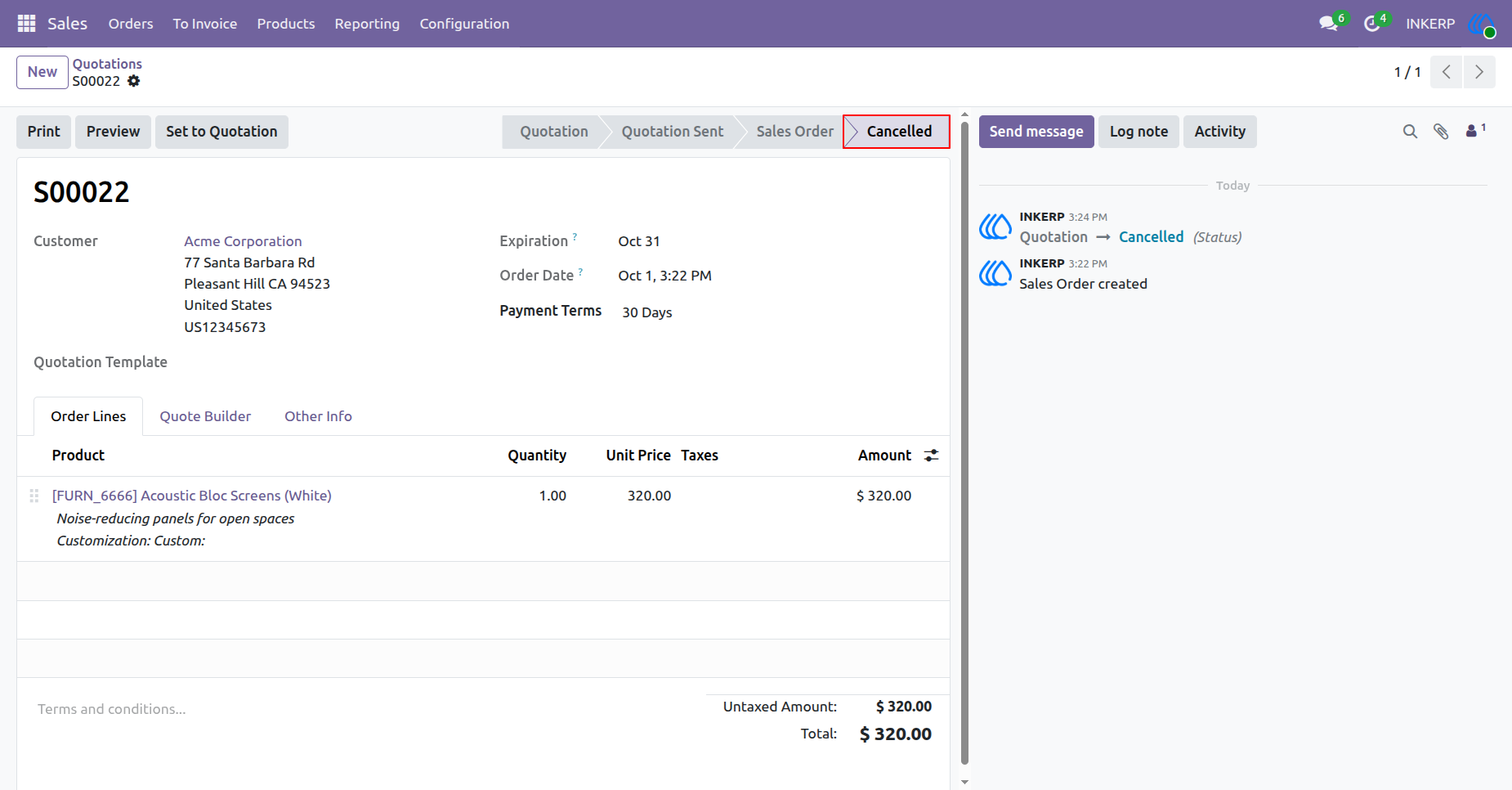Select the Order Lines tab
The image size is (1512, 790).
tap(88, 416)
